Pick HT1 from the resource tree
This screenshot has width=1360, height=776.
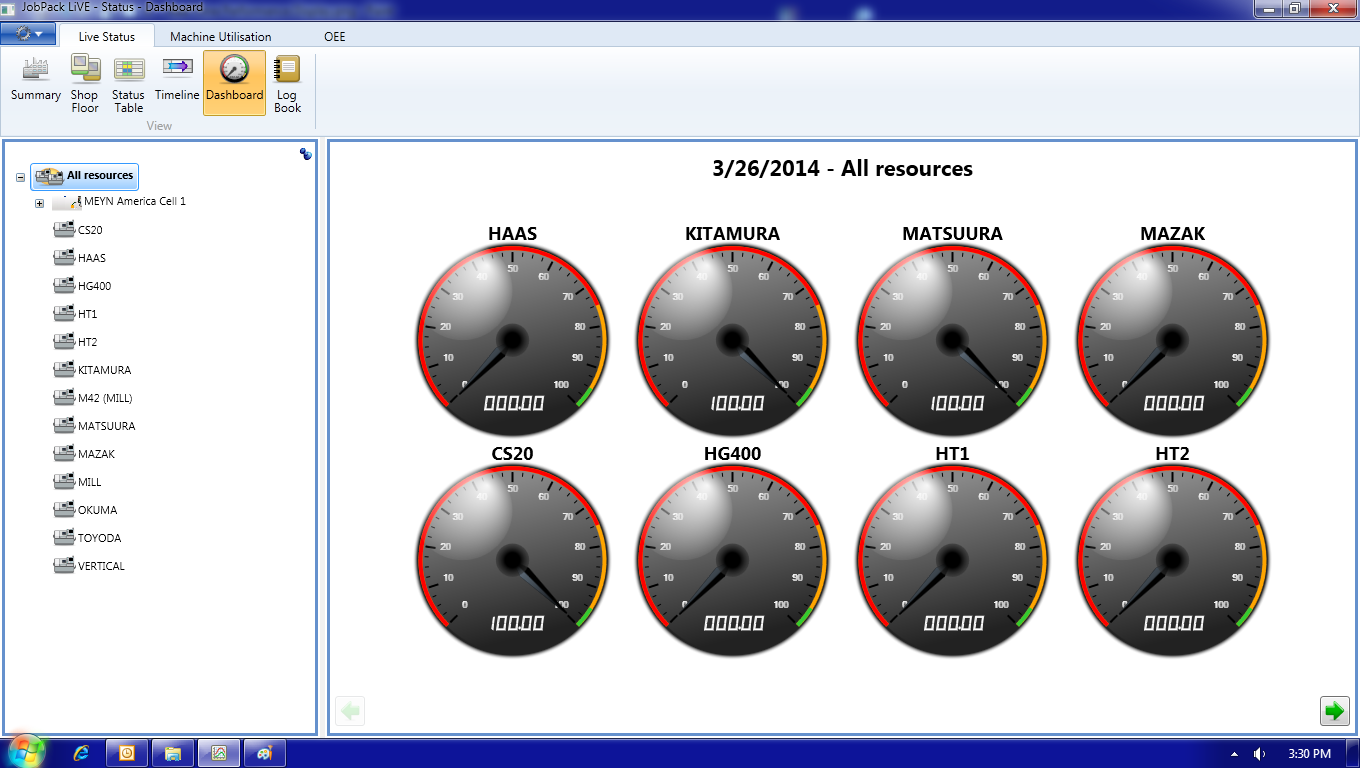point(75,314)
